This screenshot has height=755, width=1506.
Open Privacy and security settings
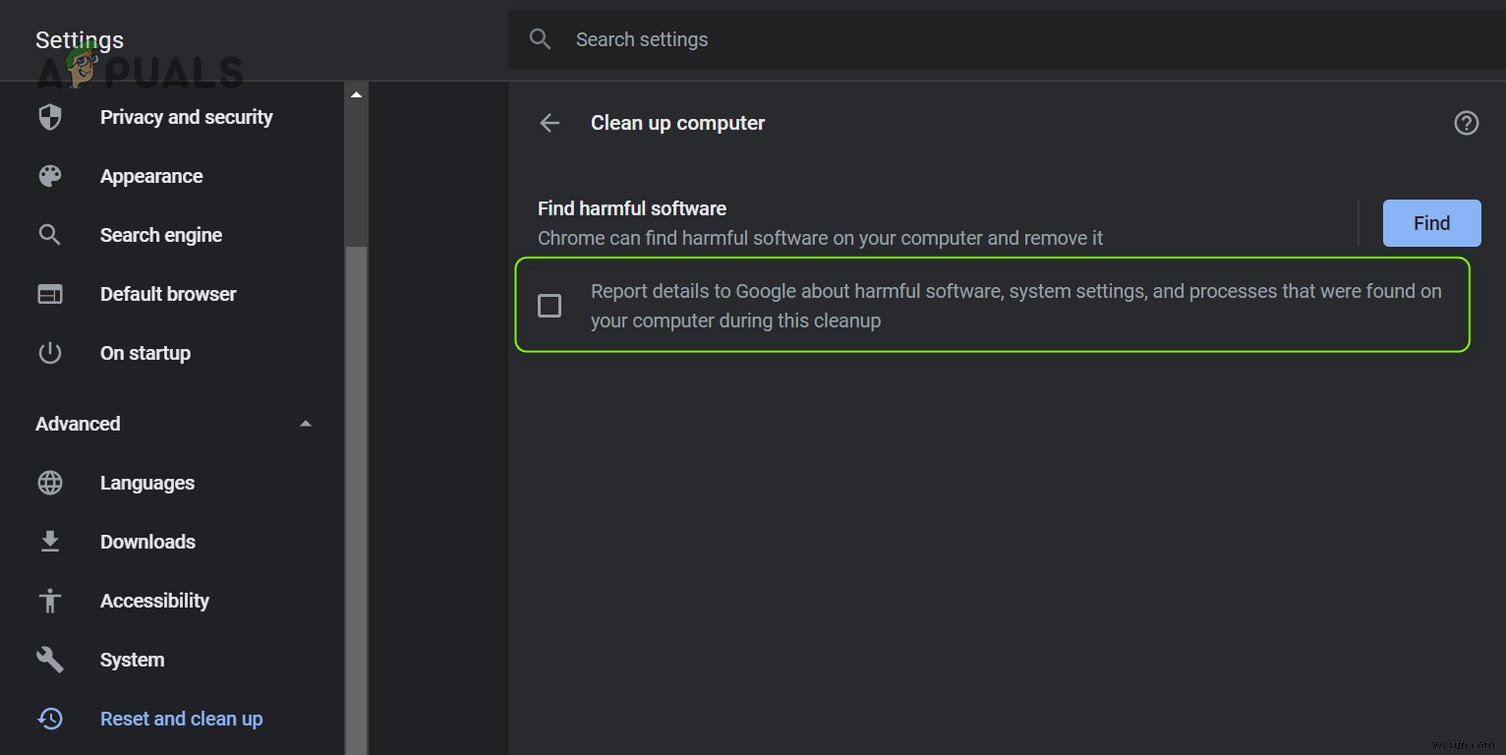click(186, 117)
